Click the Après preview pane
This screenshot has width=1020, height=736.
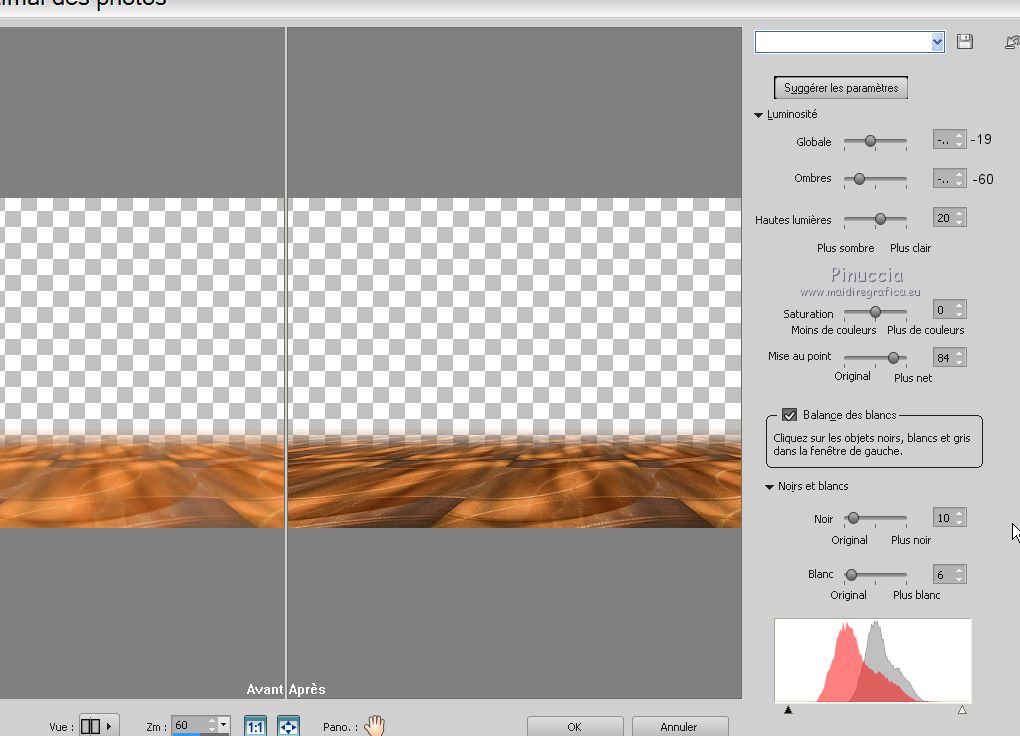(515, 362)
